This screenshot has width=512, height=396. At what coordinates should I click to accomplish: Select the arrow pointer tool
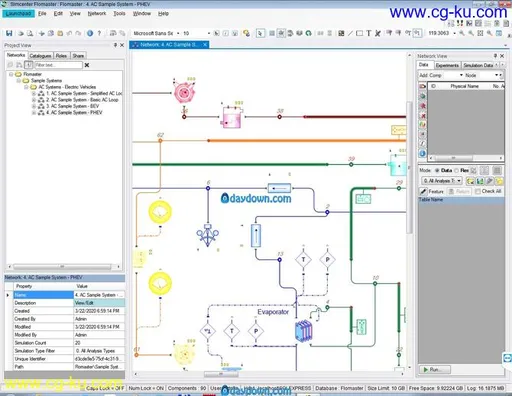click(260, 33)
